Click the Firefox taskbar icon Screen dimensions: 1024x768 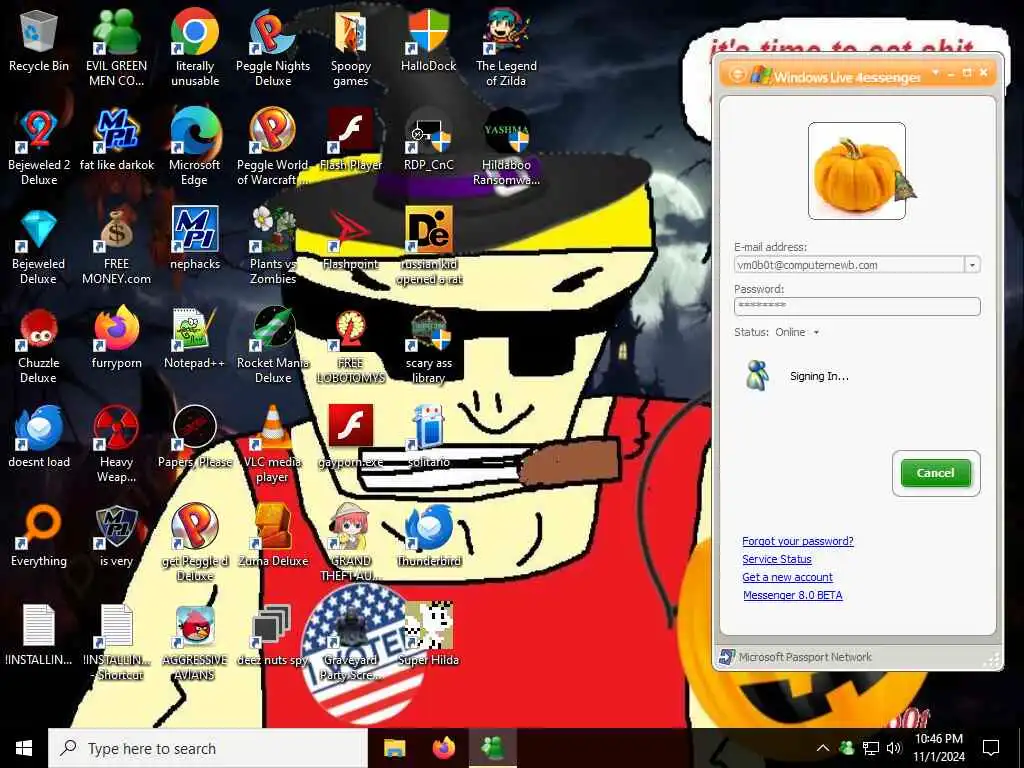tap(444, 748)
